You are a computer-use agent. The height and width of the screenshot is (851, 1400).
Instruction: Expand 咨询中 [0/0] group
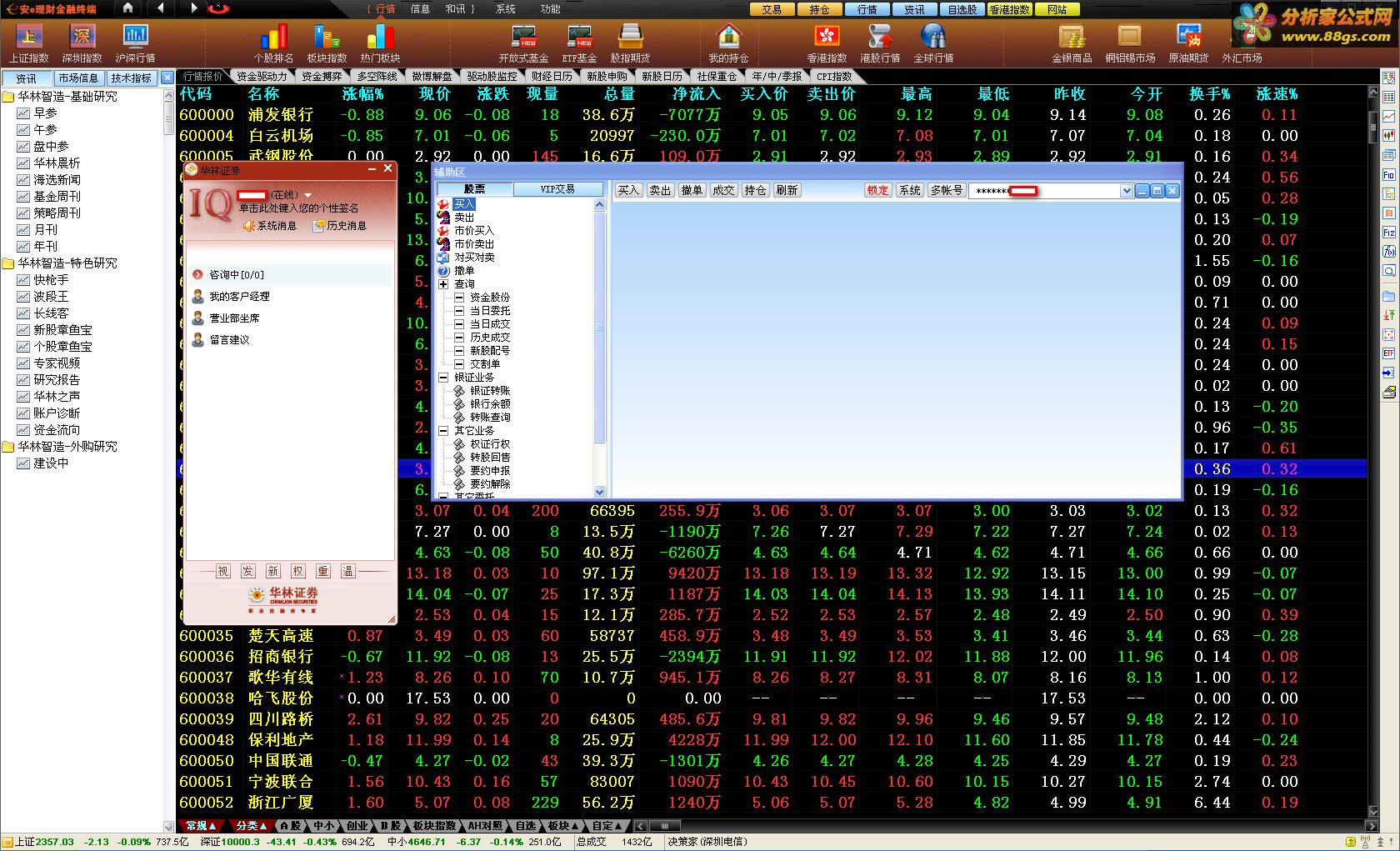197,274
